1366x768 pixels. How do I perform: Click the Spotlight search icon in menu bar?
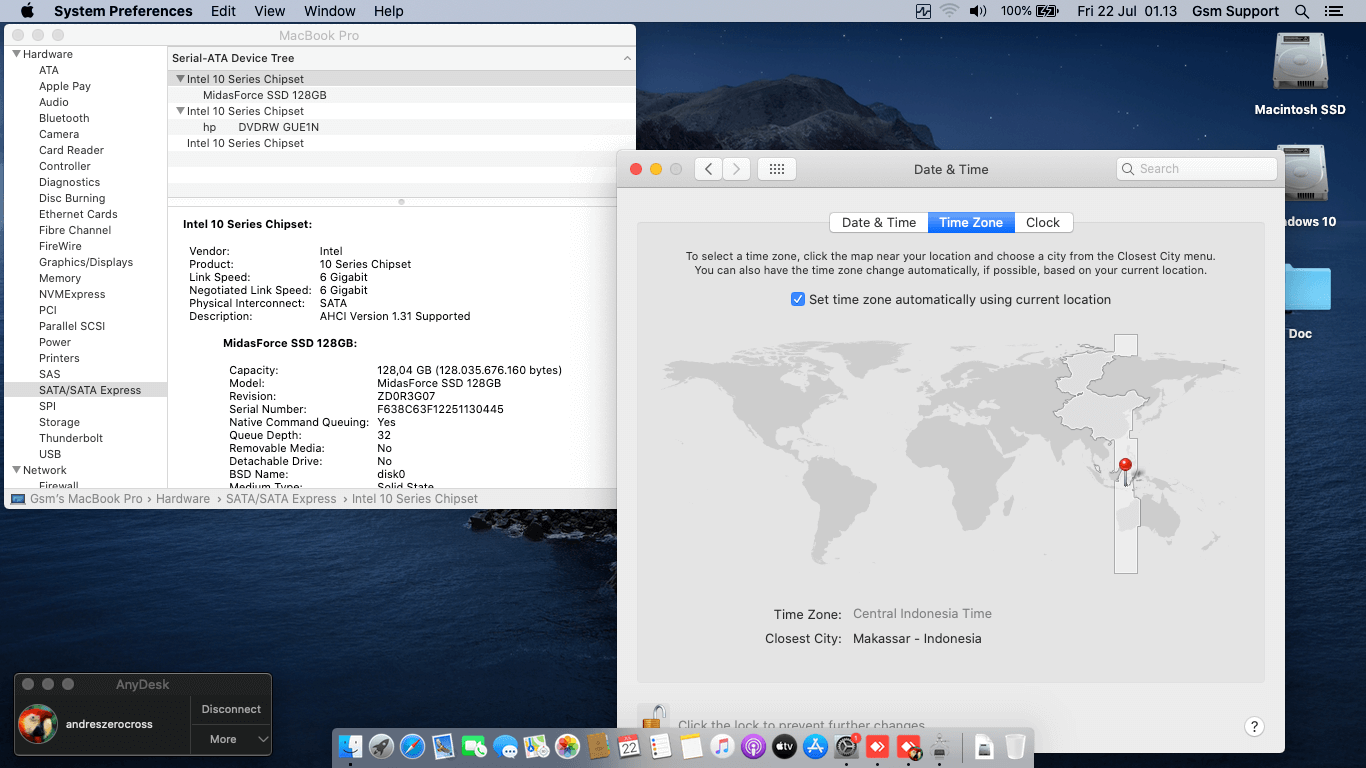click(1302, 11)
